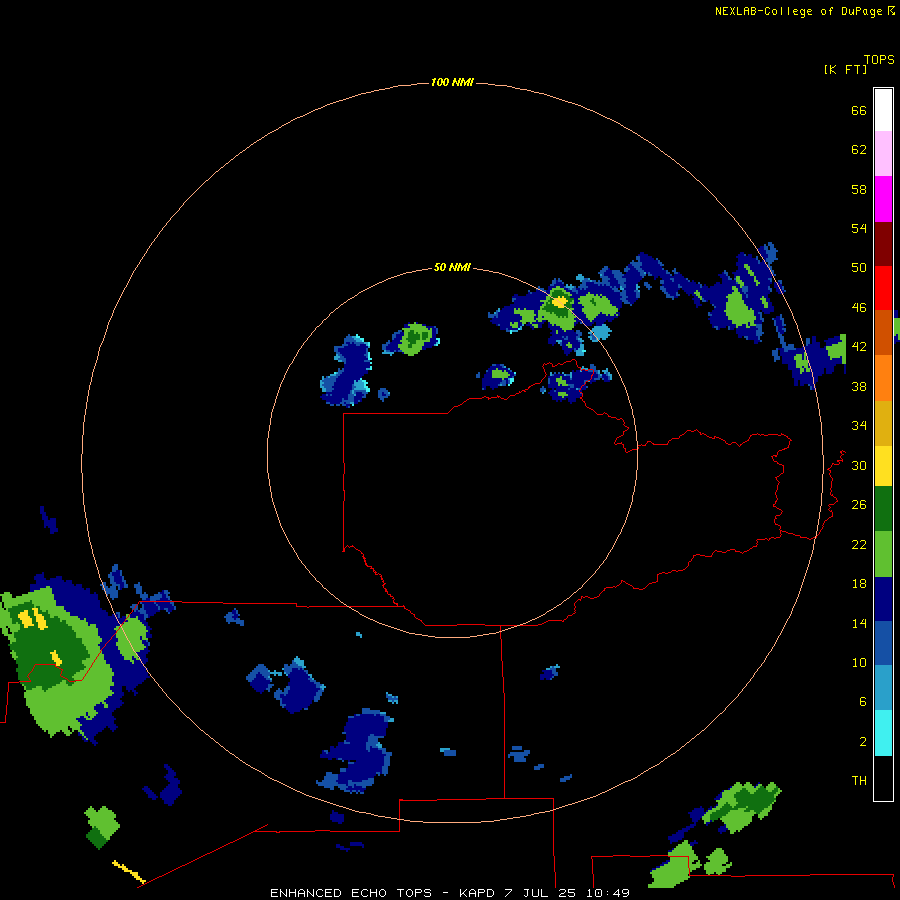Click the 50 NMI range ring label
This screenshot has height=900, width=900.
point(452,267)
